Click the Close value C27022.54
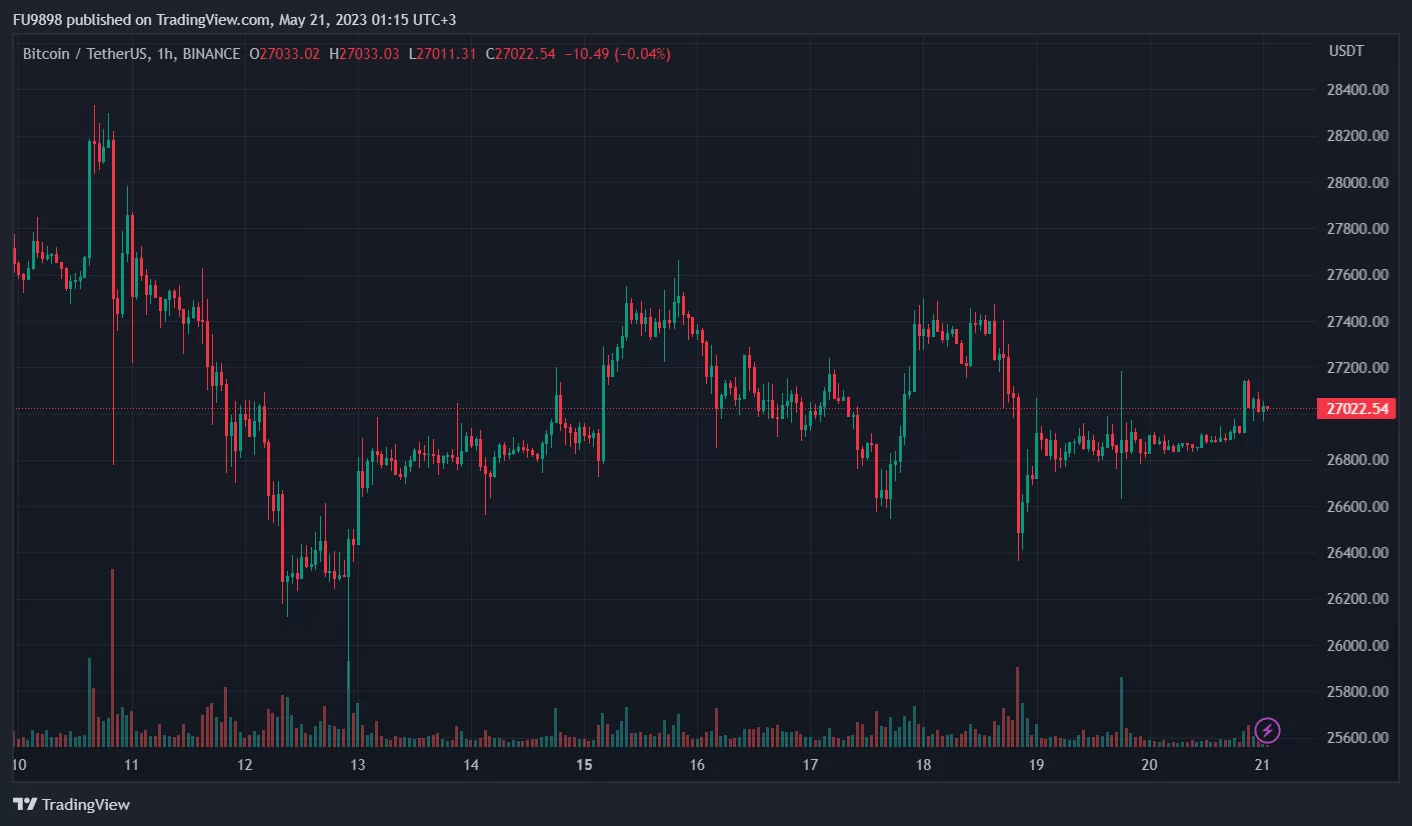This screenshot has height=826, width=1412. coord(520,54)
